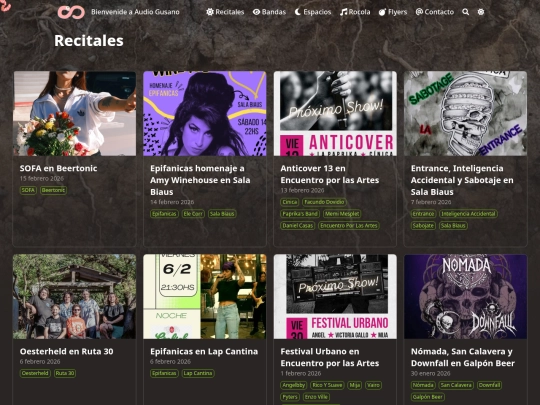Open Nómada, San Calavera y Downfall post
Image resolution: width=540 pixels, height=405 pixels.
pos(463,357)
